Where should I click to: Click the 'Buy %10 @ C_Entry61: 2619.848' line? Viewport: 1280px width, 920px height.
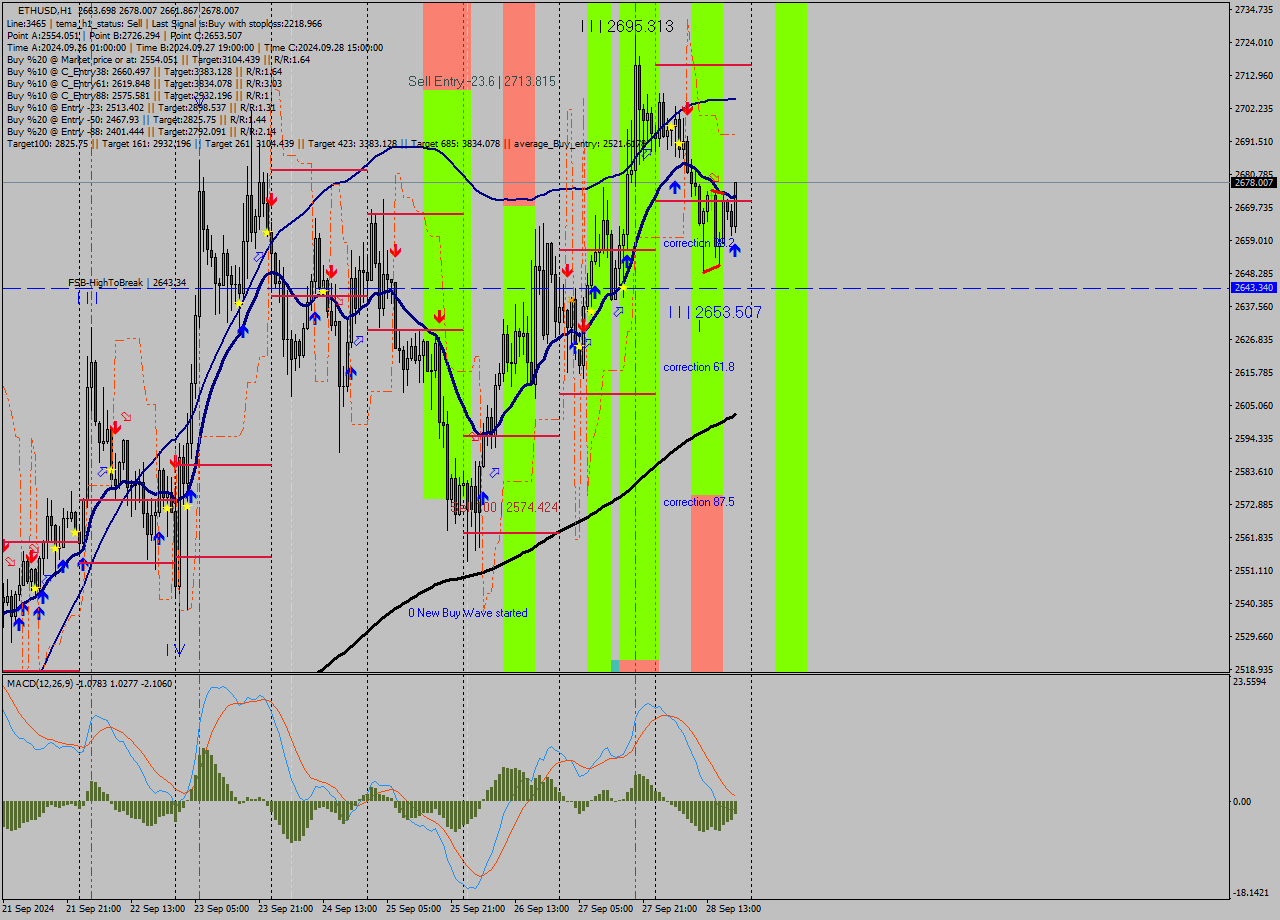pyautogui.click(x=144, y=83)
